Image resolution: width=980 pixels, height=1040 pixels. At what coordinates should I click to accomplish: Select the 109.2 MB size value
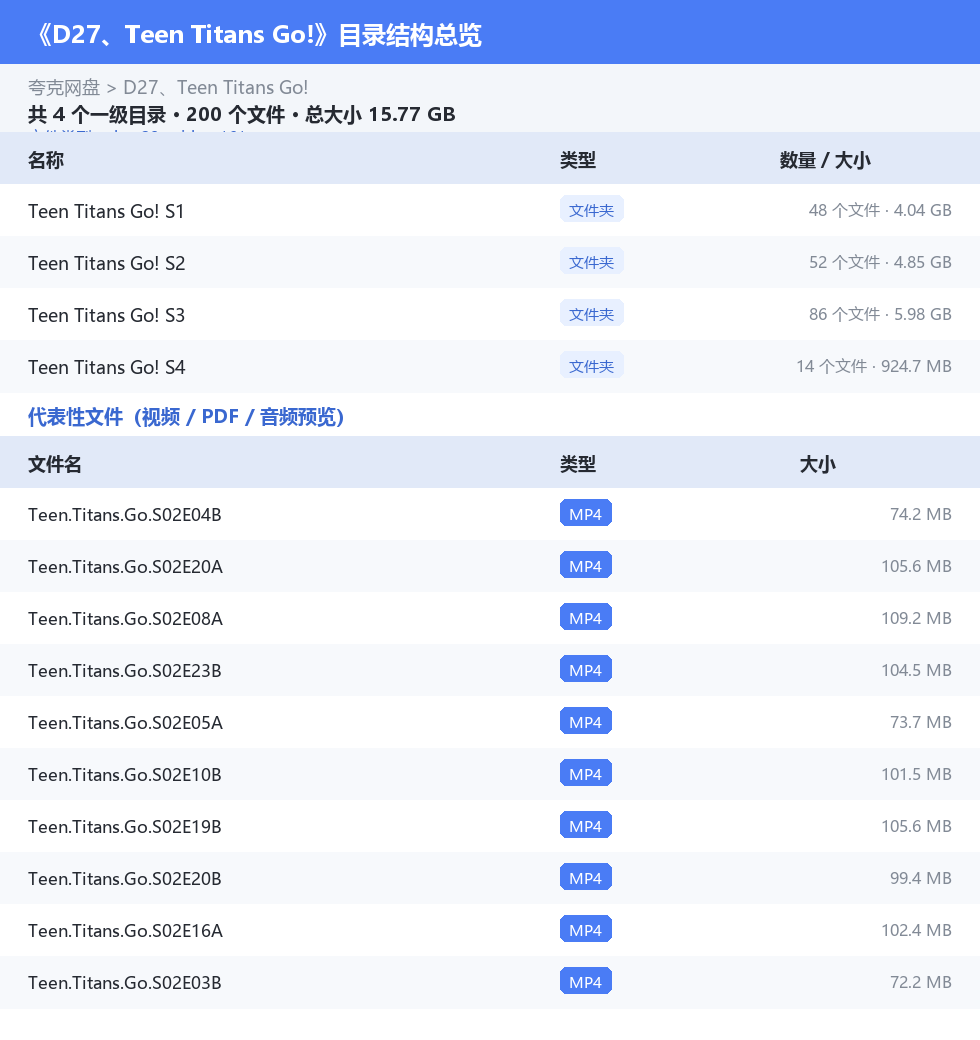coord(916,618)
